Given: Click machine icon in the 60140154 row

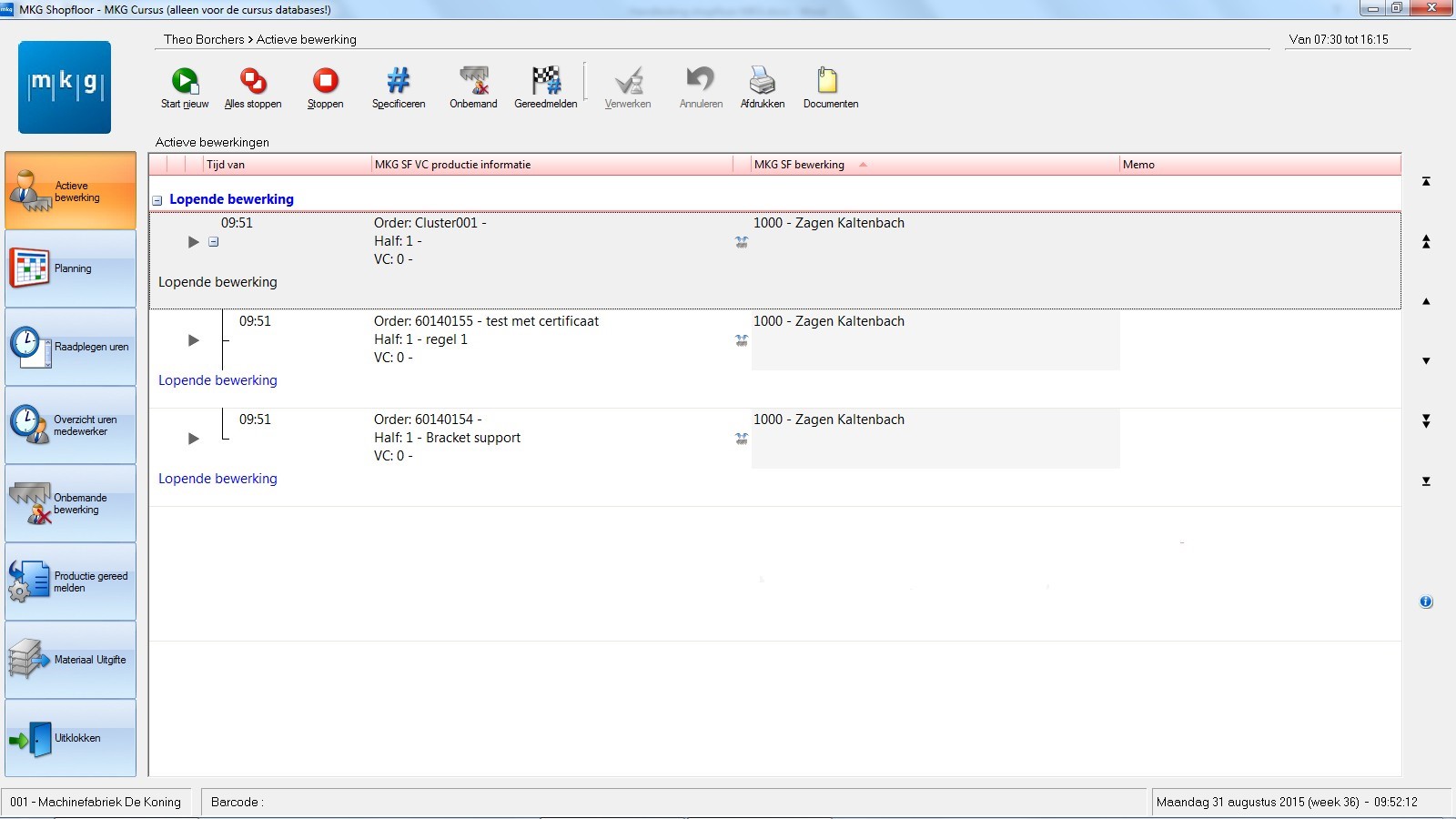Looking at the screenshot, I should [742, 439].
